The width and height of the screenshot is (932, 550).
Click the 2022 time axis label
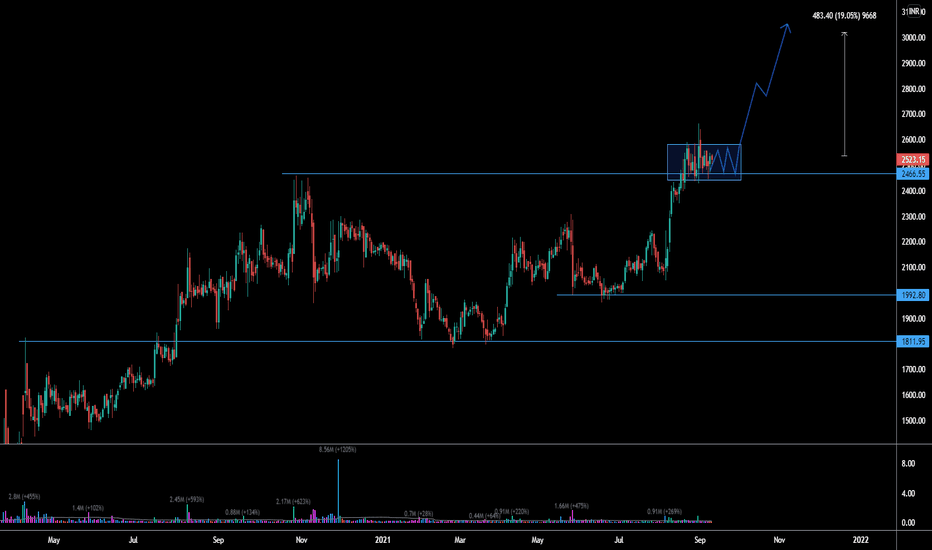click(860, 540)
